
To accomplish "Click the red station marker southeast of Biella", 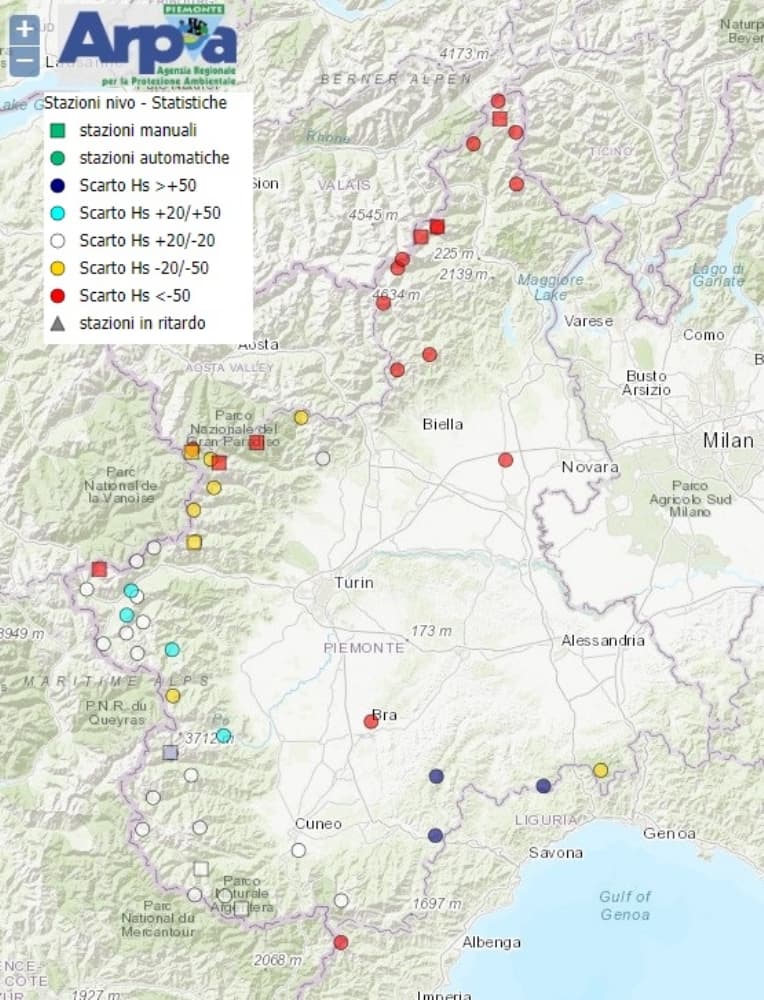I will pos(505,460).
